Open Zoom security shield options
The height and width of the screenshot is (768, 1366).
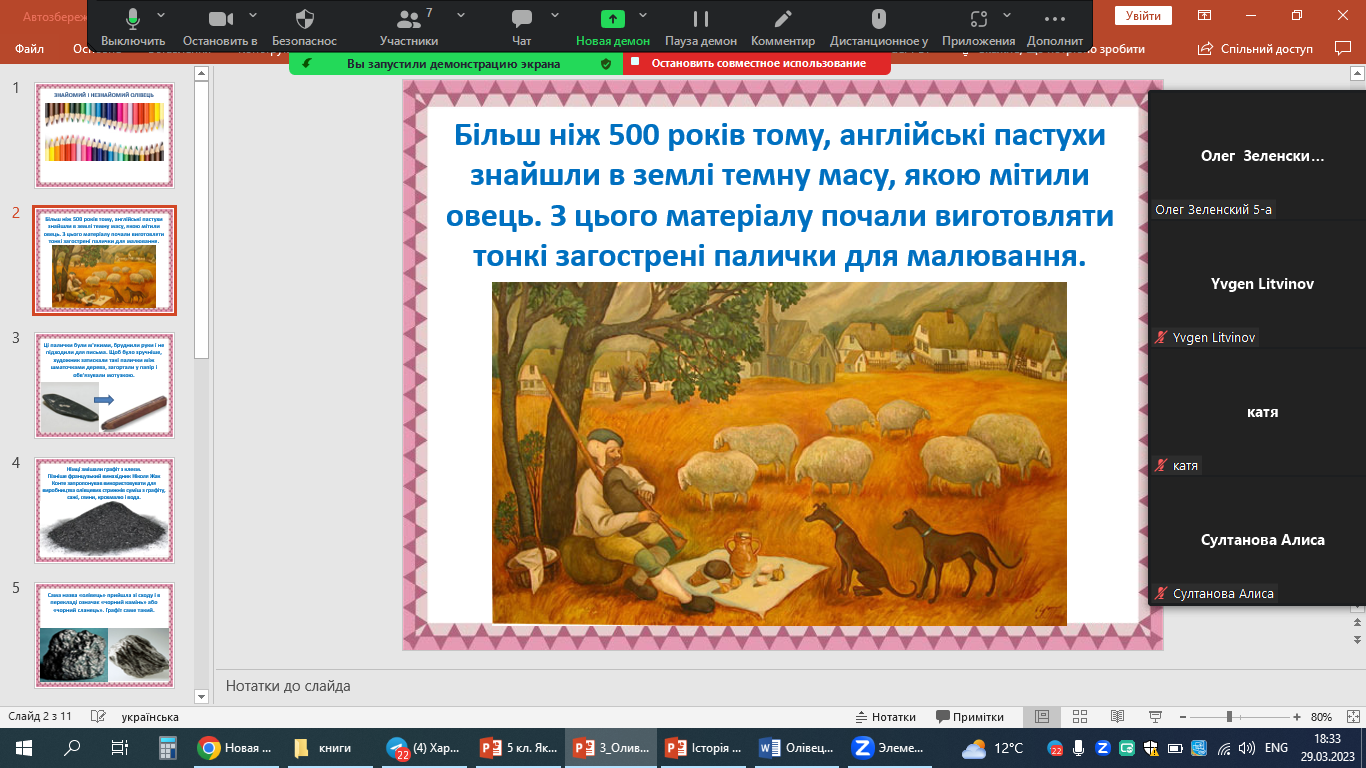click(304, 26)
